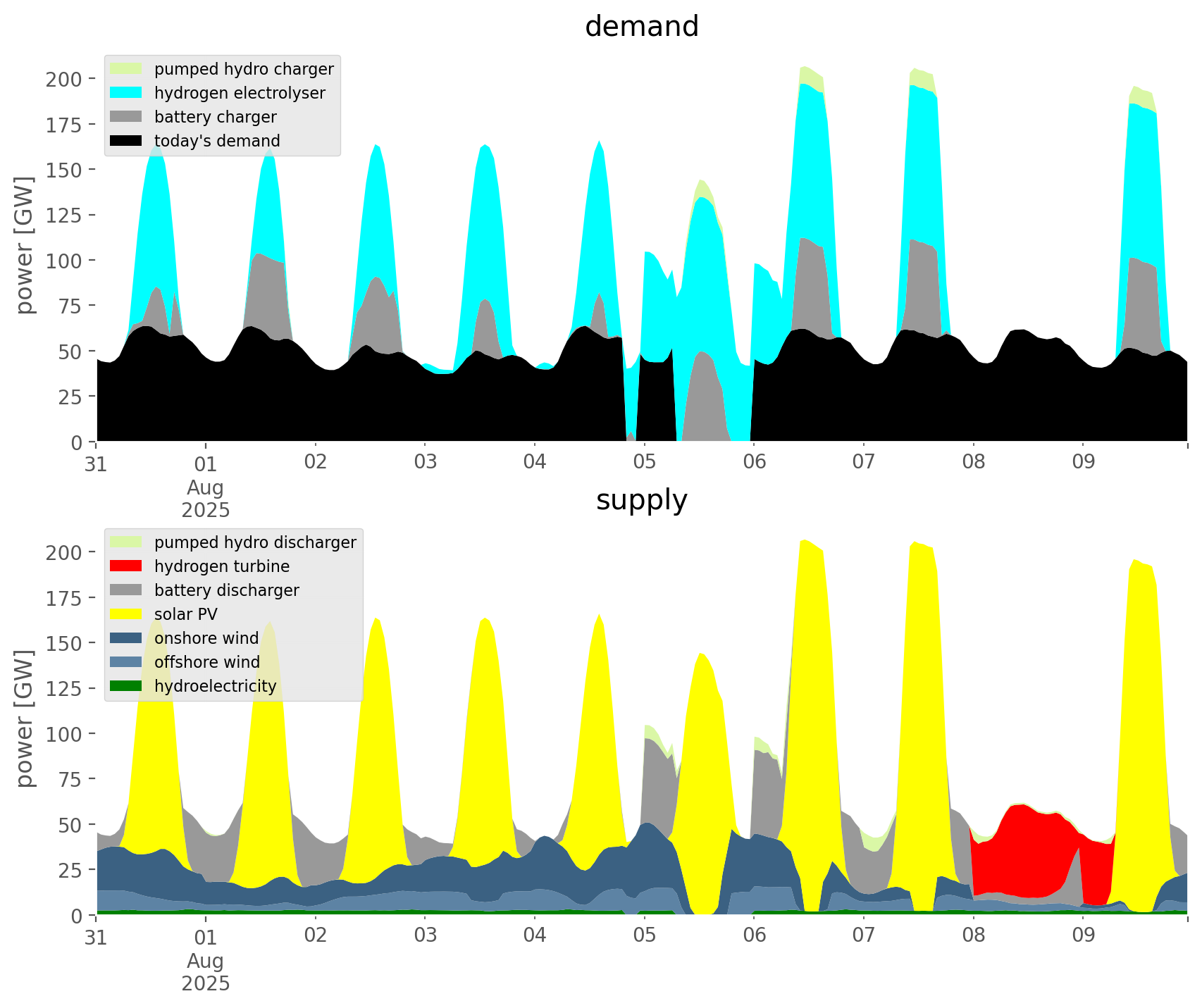Click the supply chart's power [GW] axis label
The height and width of the screenshot is (1008, 1202).
[x=25, y=718]
